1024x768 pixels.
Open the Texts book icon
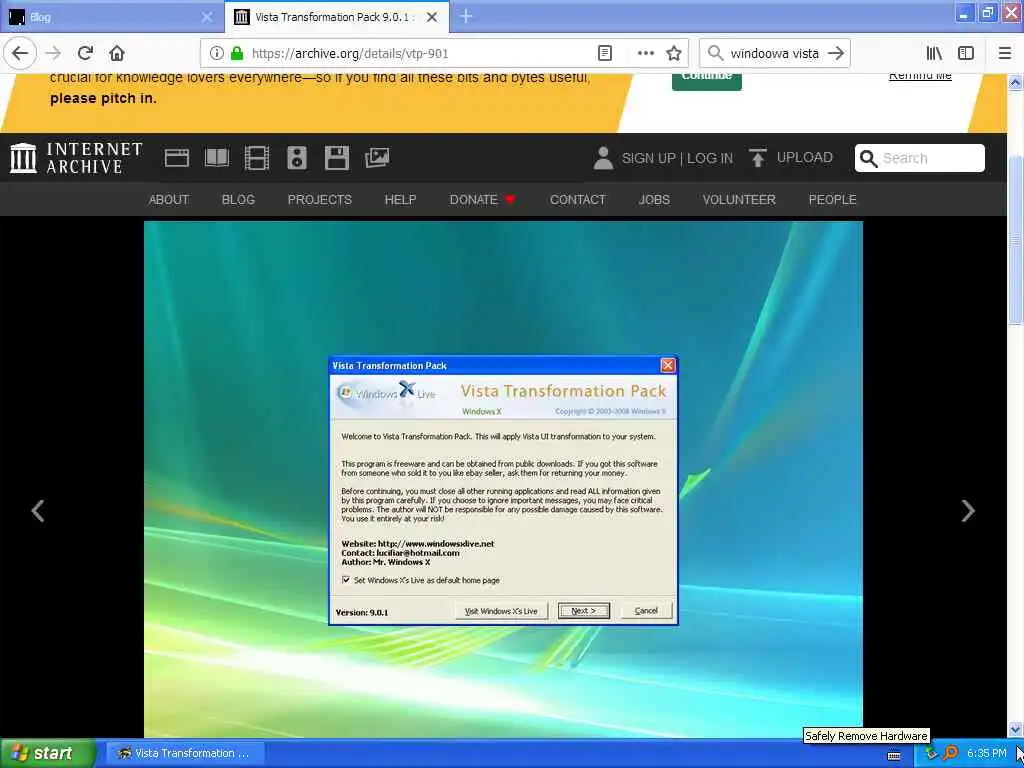(217, 158)
